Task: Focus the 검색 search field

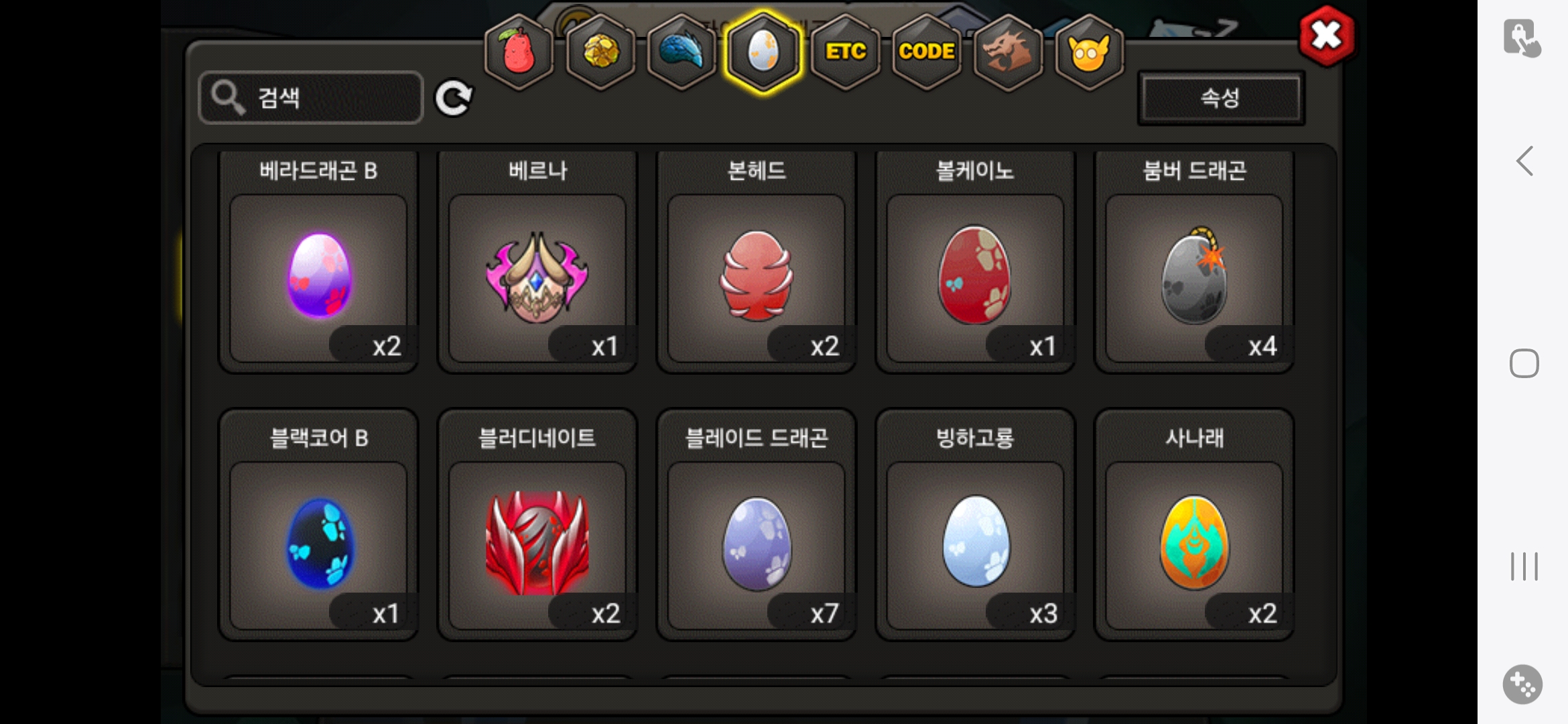Action: coord(312,98)
